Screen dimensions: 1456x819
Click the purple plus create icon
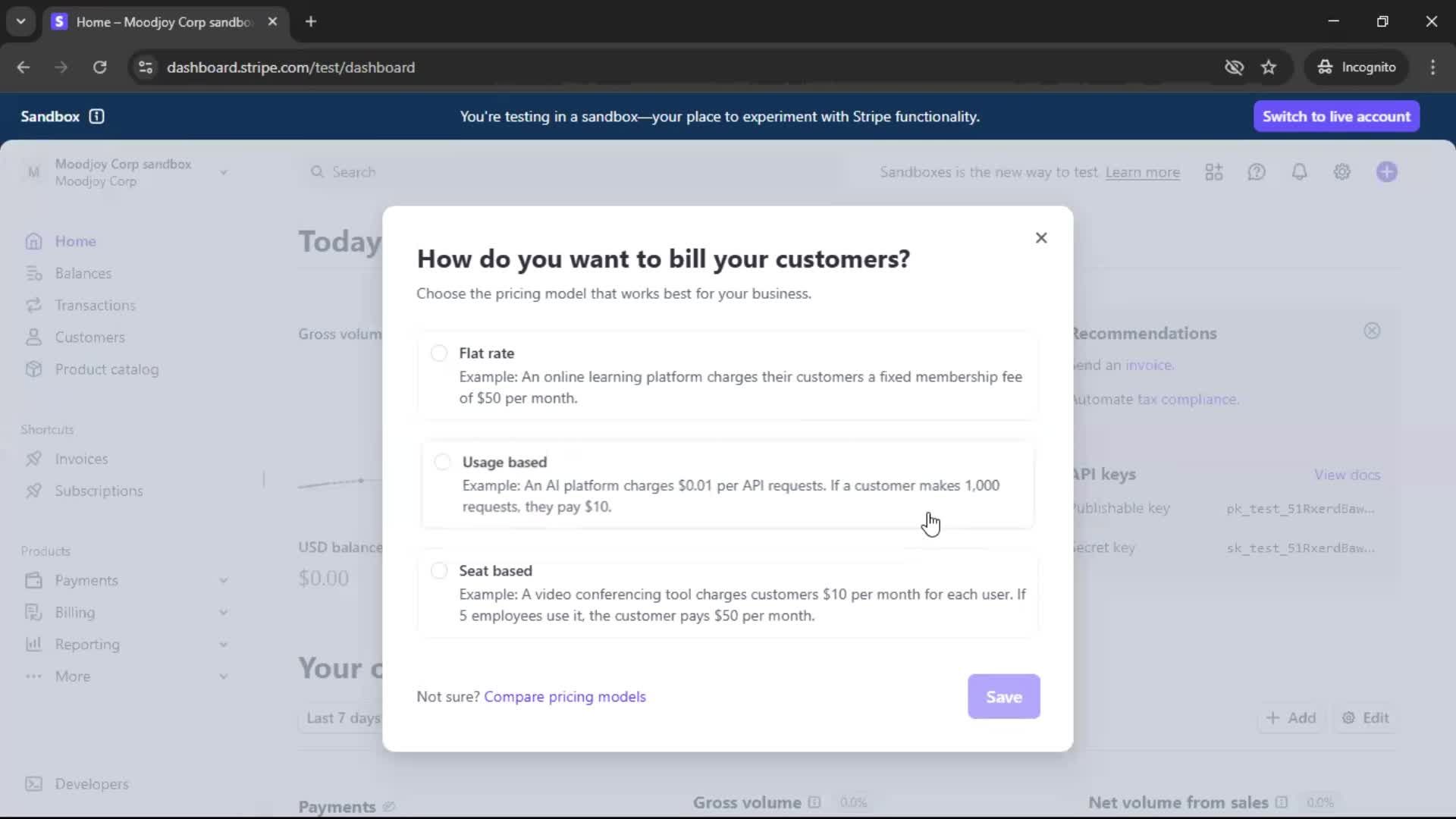(x=1386, y=172)
